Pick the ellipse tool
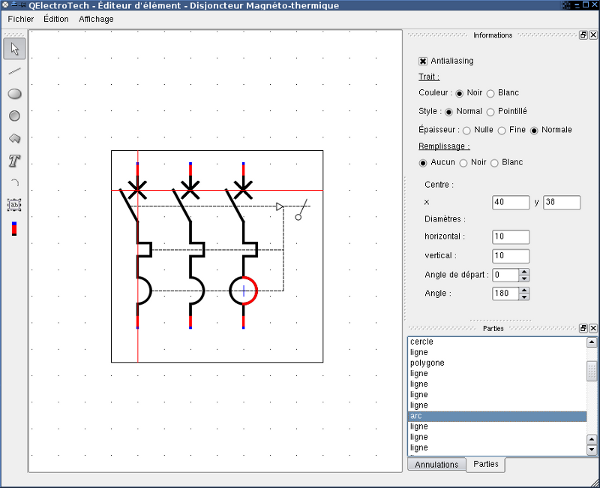Image resolution: width=600 pixels, height=488 pixels. point(15,93)
